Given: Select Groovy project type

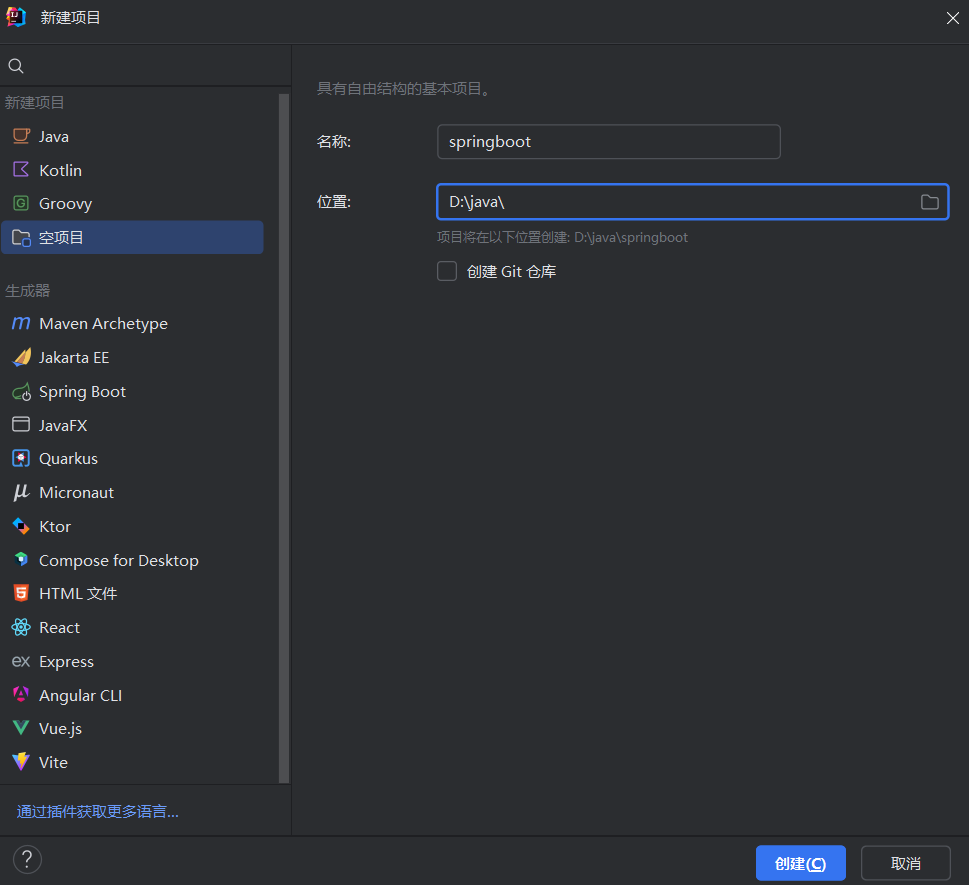Looking at the screenshot, I should 132,203.
